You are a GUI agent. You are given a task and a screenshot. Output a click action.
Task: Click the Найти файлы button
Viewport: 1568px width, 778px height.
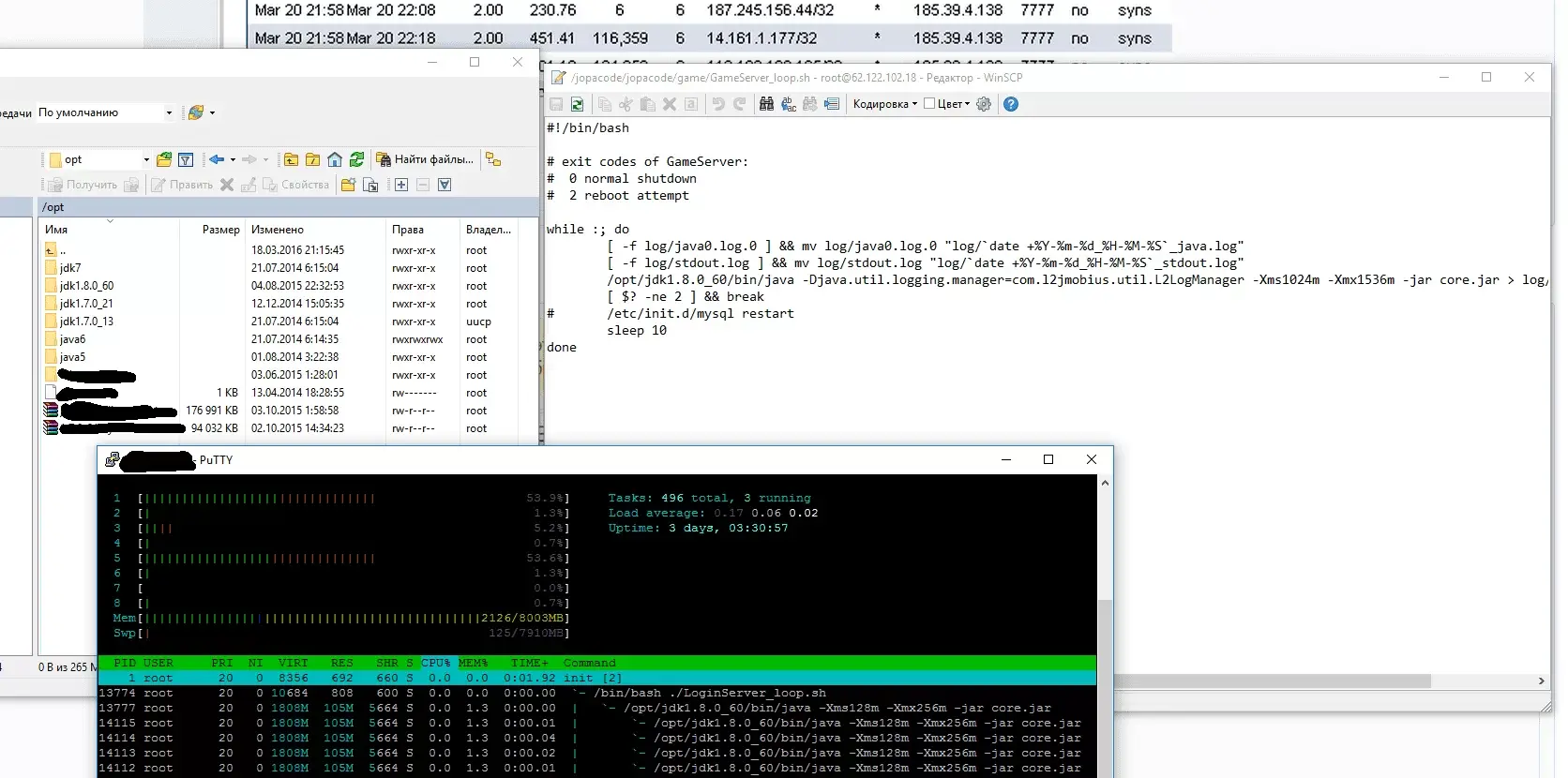(x=425, y=159)
